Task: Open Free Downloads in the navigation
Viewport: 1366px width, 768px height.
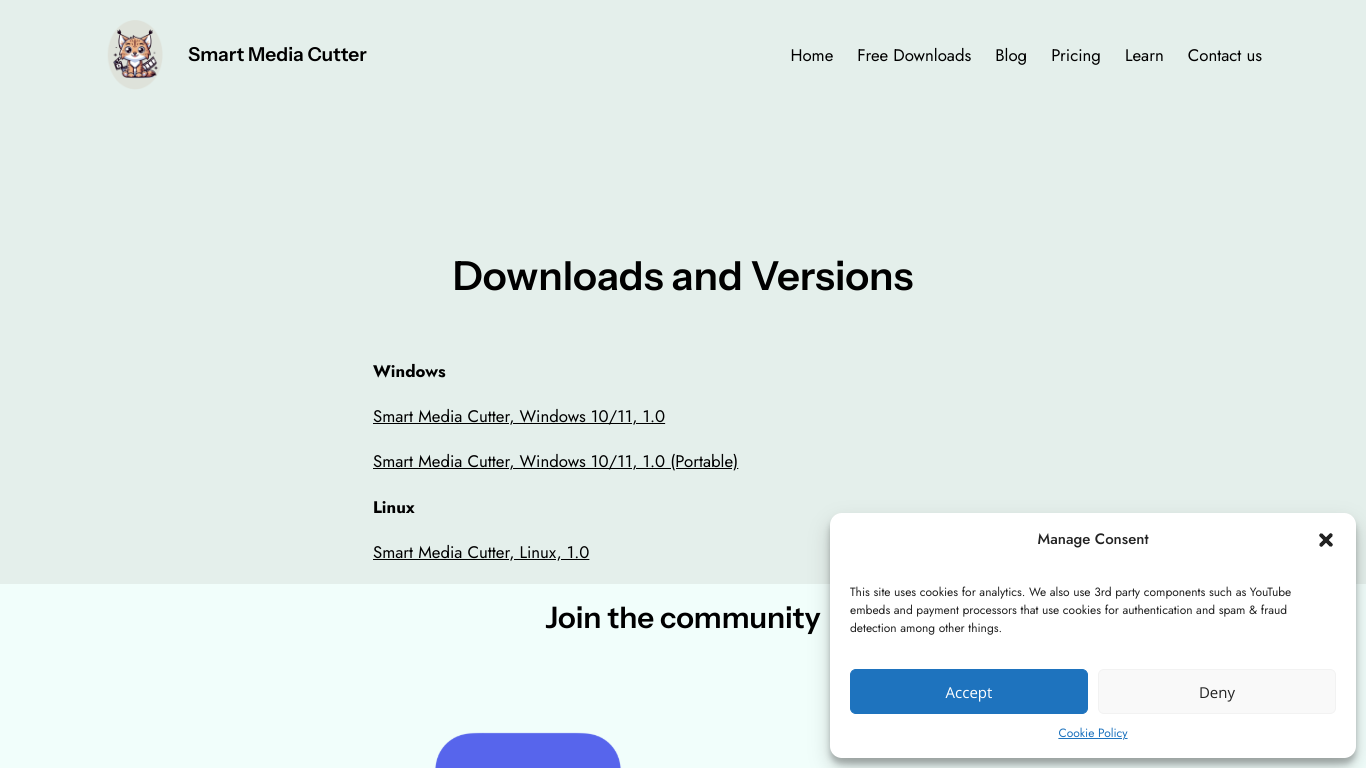Action: point(914,56)
